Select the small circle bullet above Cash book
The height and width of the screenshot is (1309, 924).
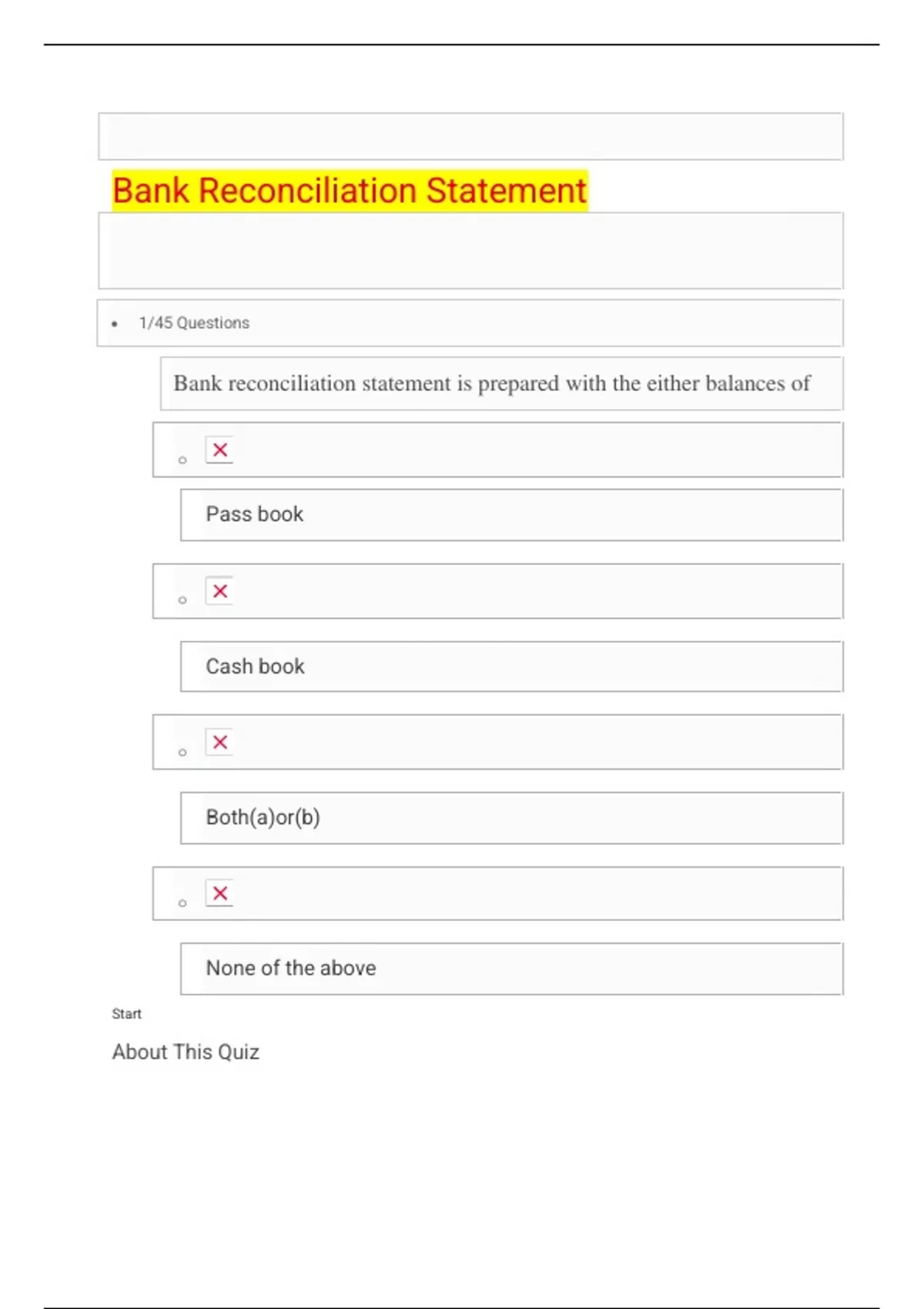182,600
